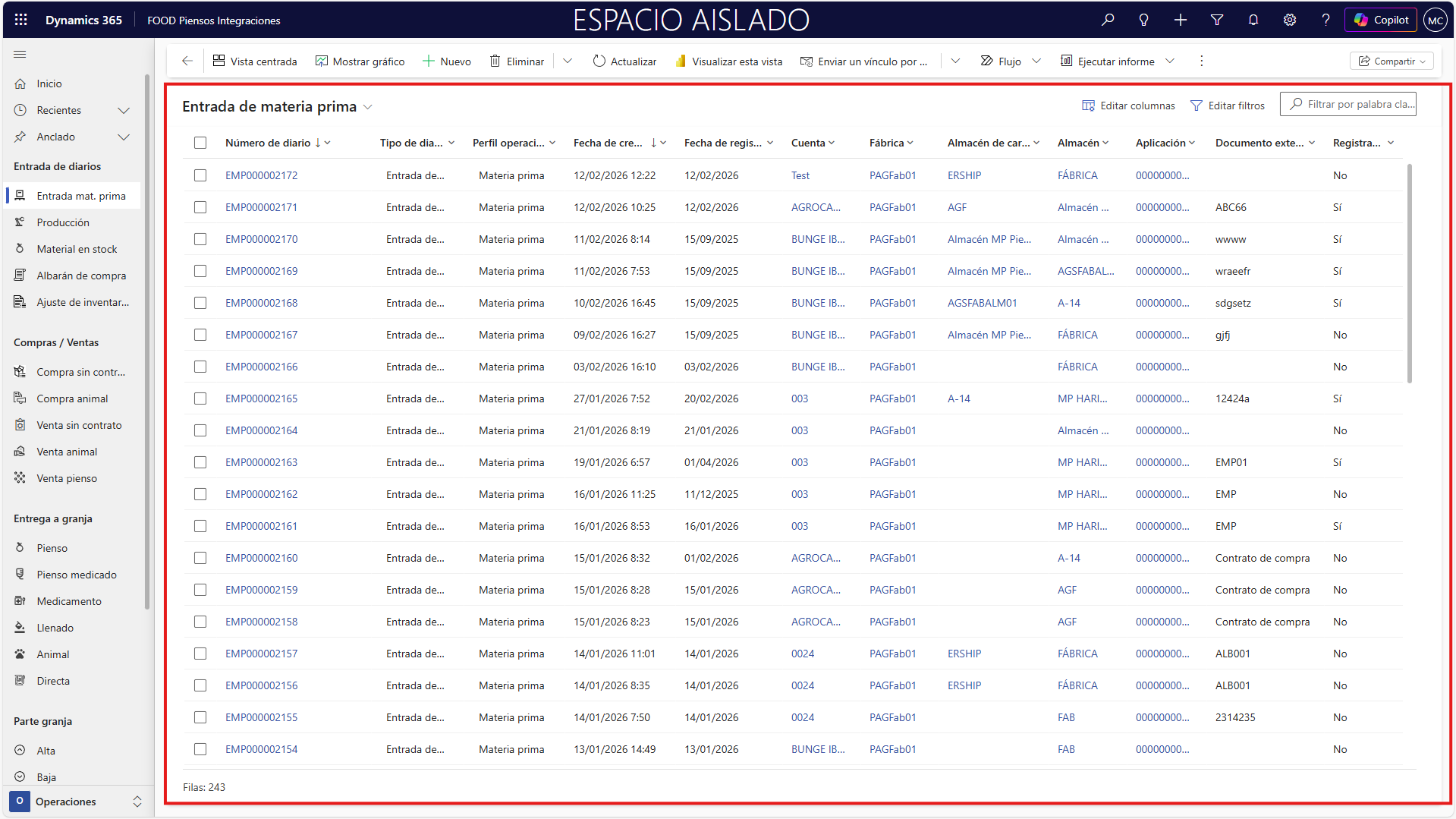Expand the Entrada de materia prima view selector
1456x819 pixels.
[368, 107]
